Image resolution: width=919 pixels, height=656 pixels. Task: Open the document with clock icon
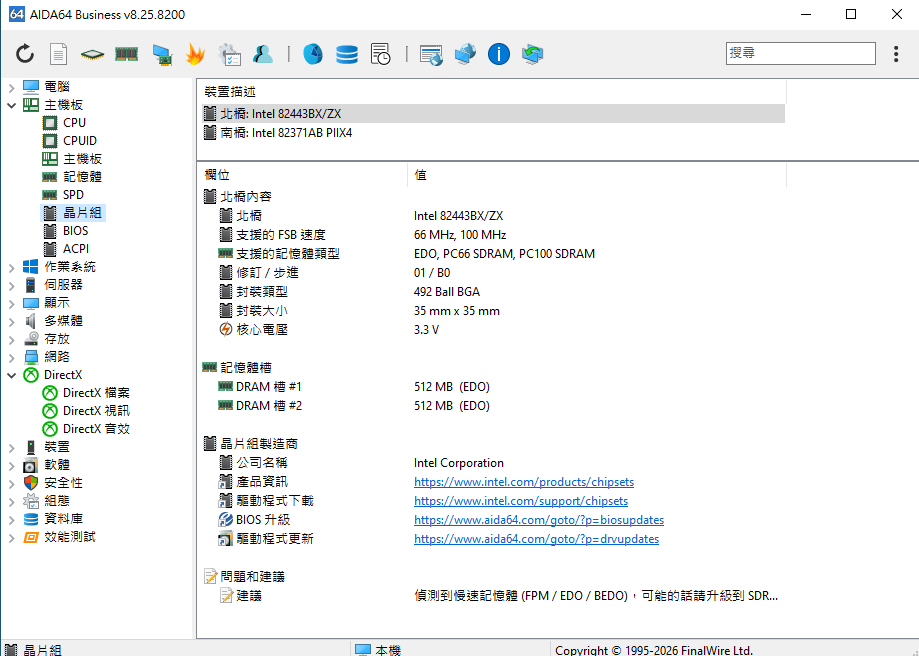point(380,54)
